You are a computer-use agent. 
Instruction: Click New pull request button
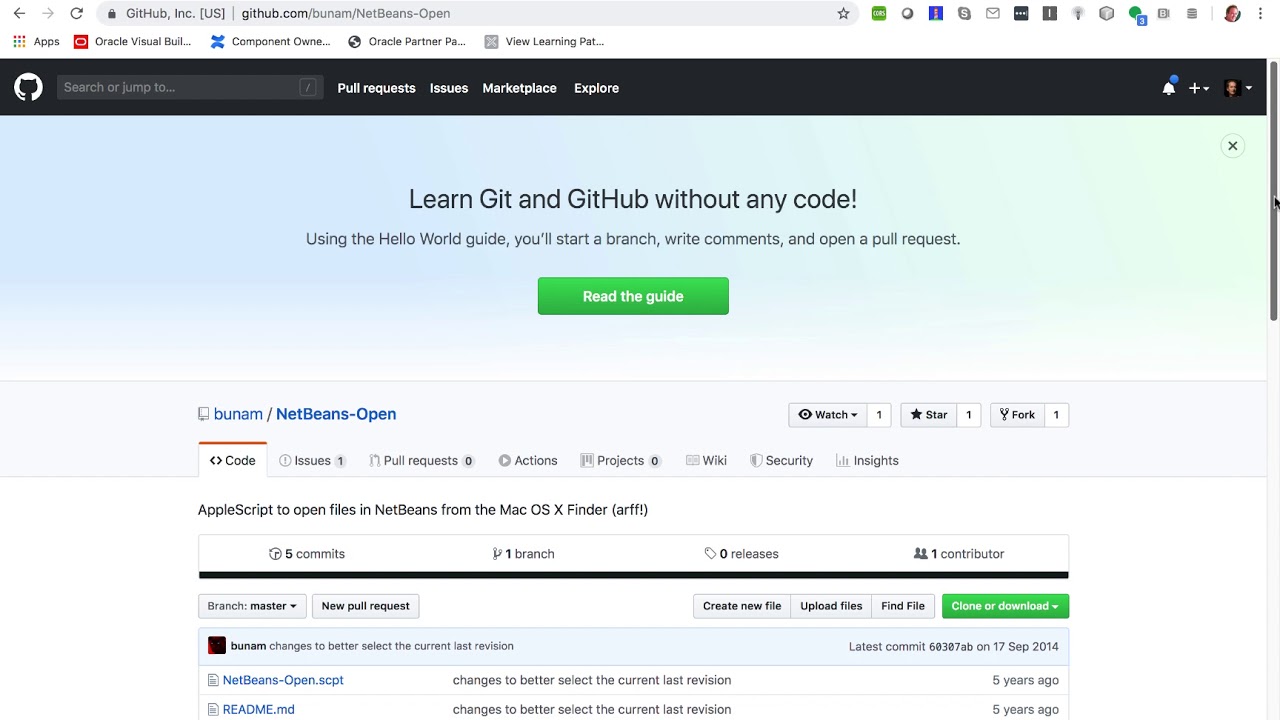pyautogui.click(x=365, y=606)
